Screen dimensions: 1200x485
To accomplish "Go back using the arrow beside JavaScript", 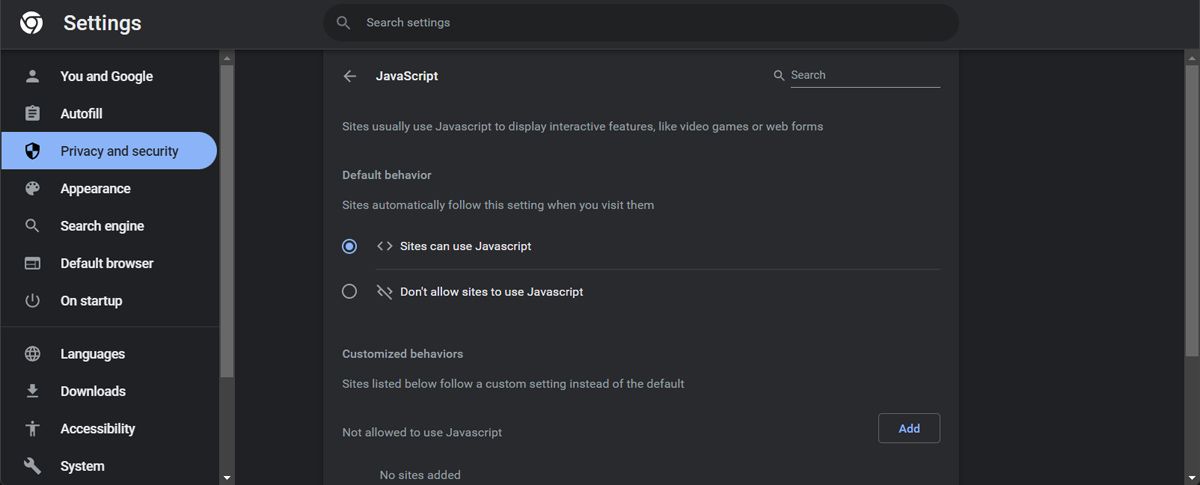I will (x=349, y=76).
